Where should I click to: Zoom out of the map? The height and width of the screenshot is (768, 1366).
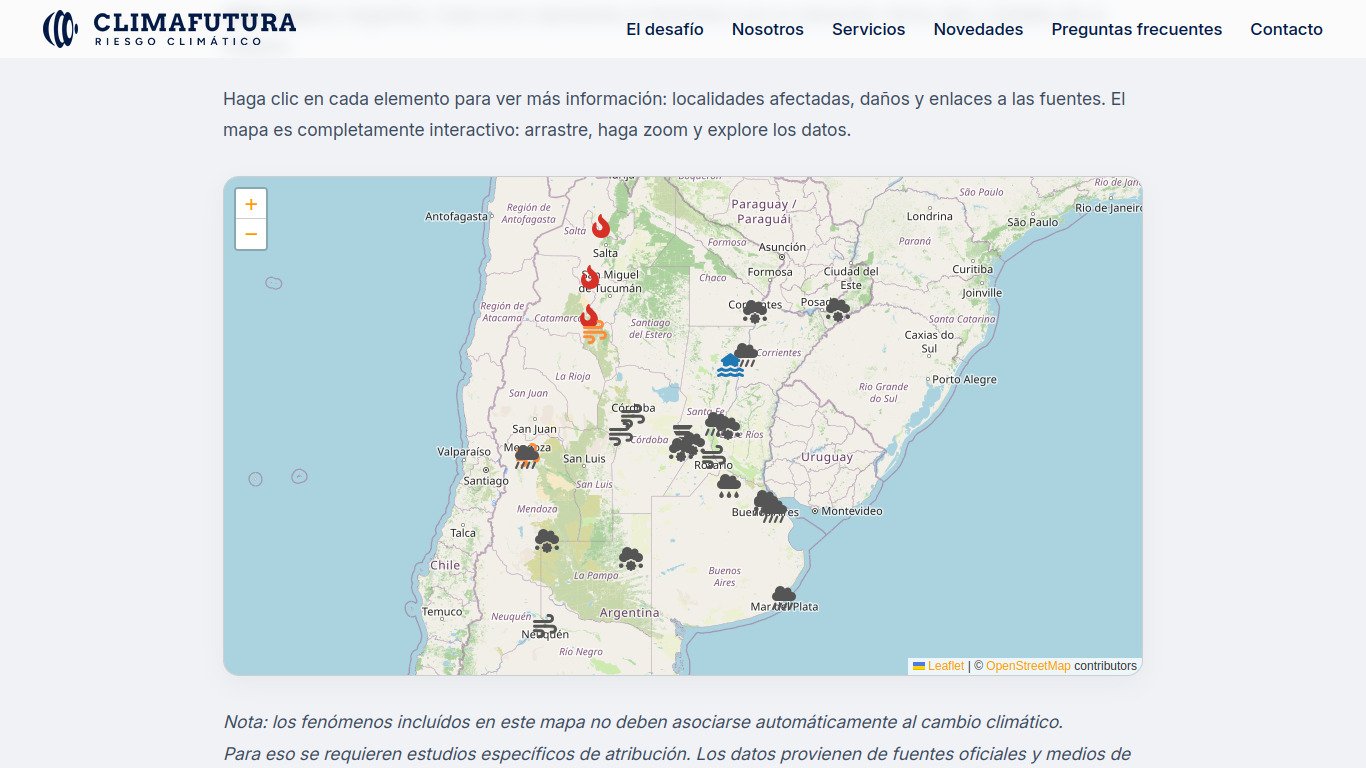tap(251, 234)
